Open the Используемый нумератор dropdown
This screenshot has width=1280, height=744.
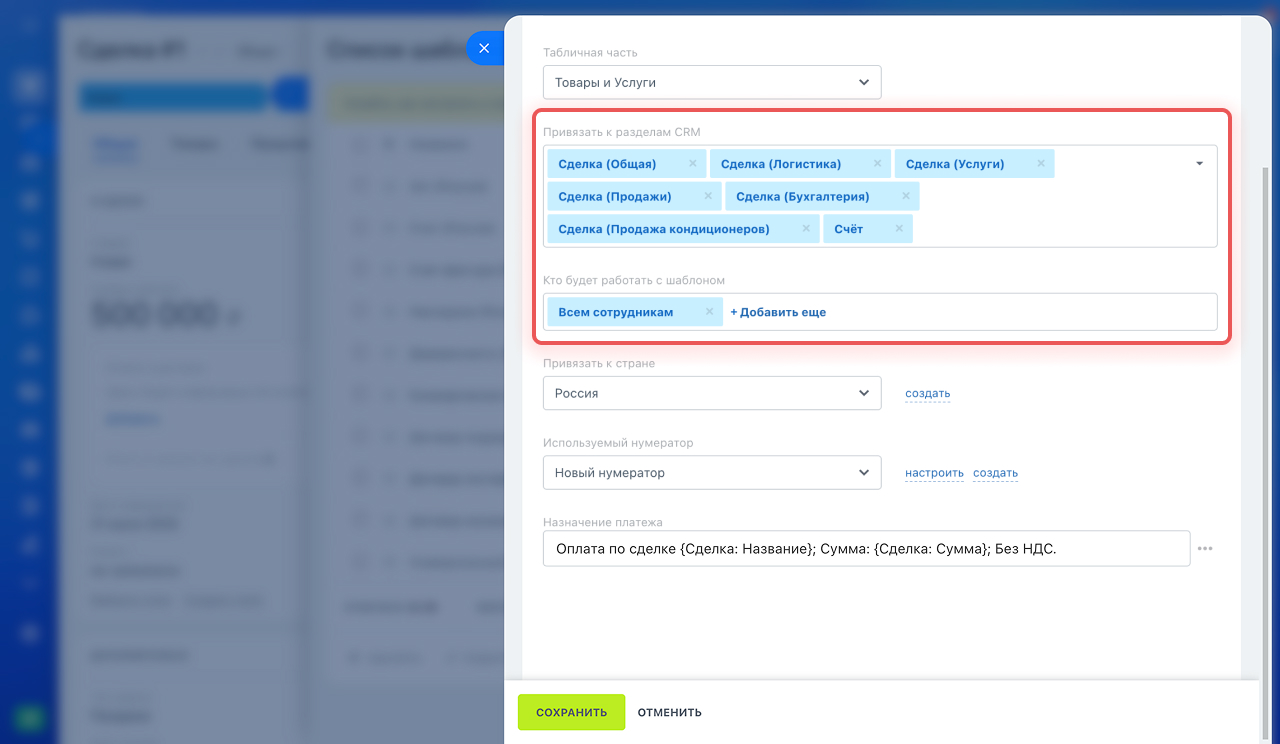click(x=711, y=473)
